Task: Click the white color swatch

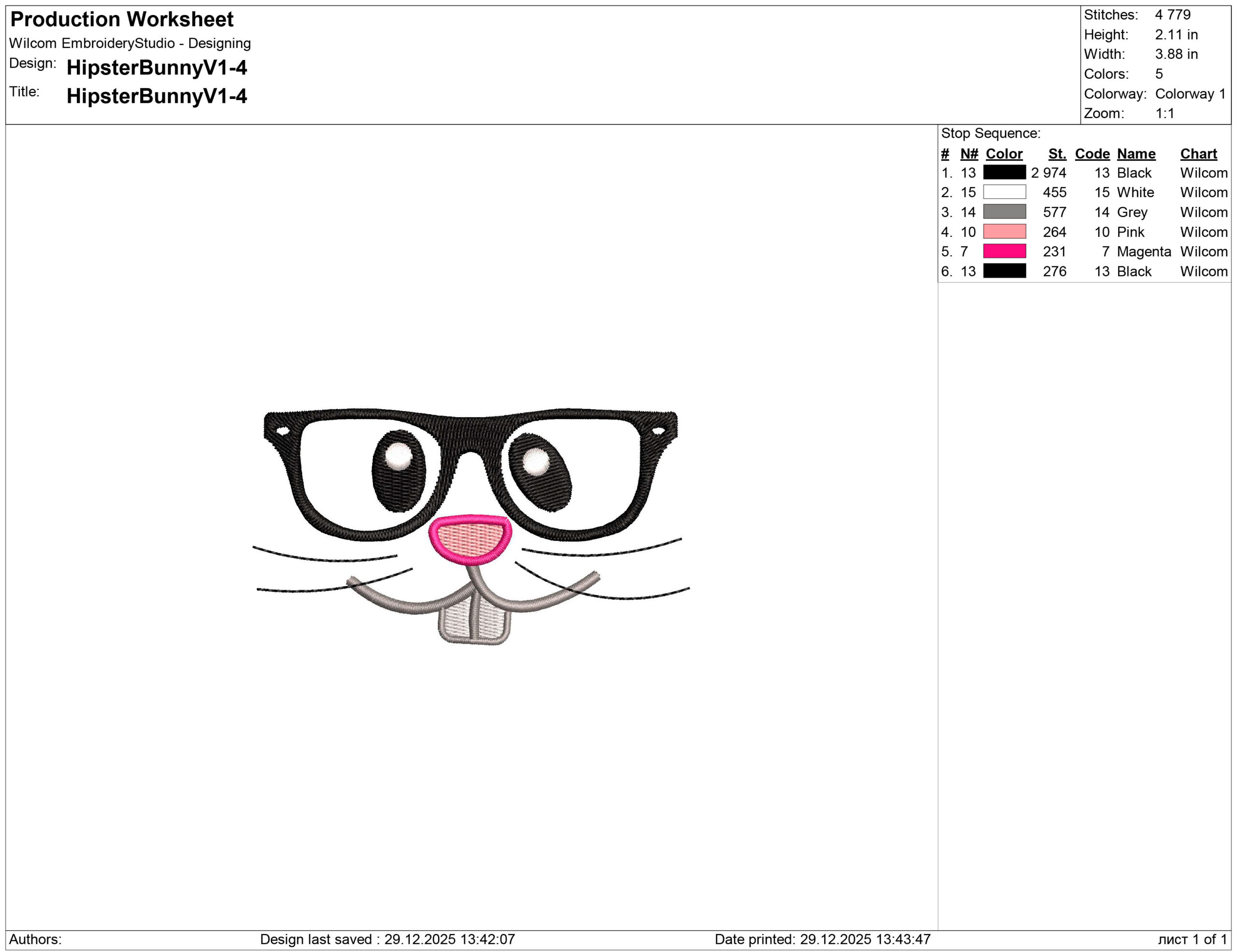Action: (1004, 192)
